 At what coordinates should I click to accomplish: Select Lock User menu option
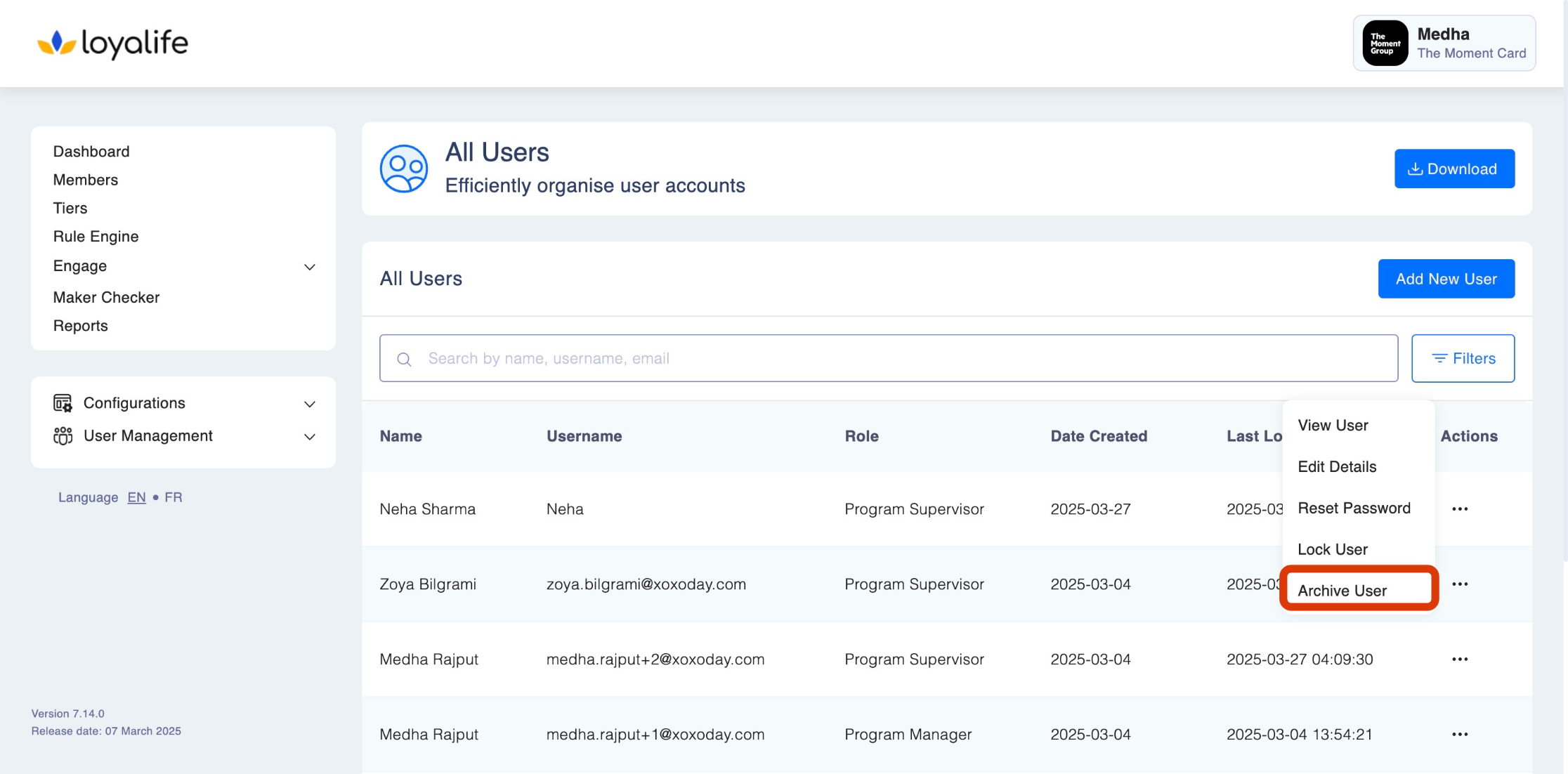1332,549
